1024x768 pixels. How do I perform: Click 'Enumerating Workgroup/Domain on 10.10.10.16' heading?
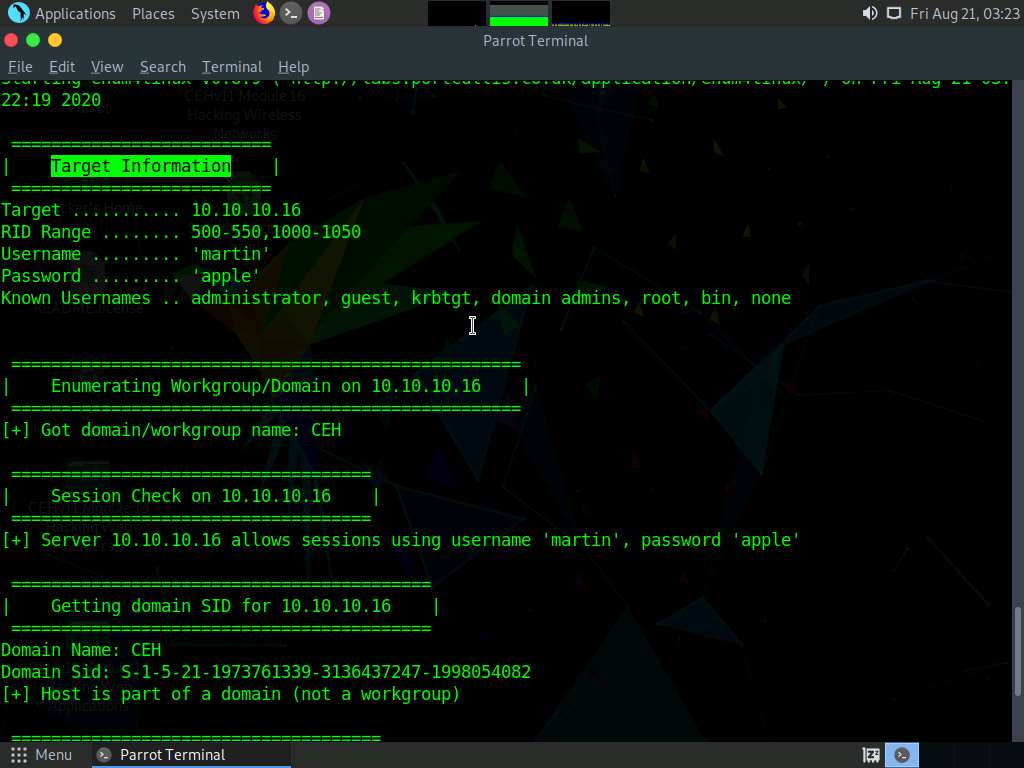coord(266,387)
